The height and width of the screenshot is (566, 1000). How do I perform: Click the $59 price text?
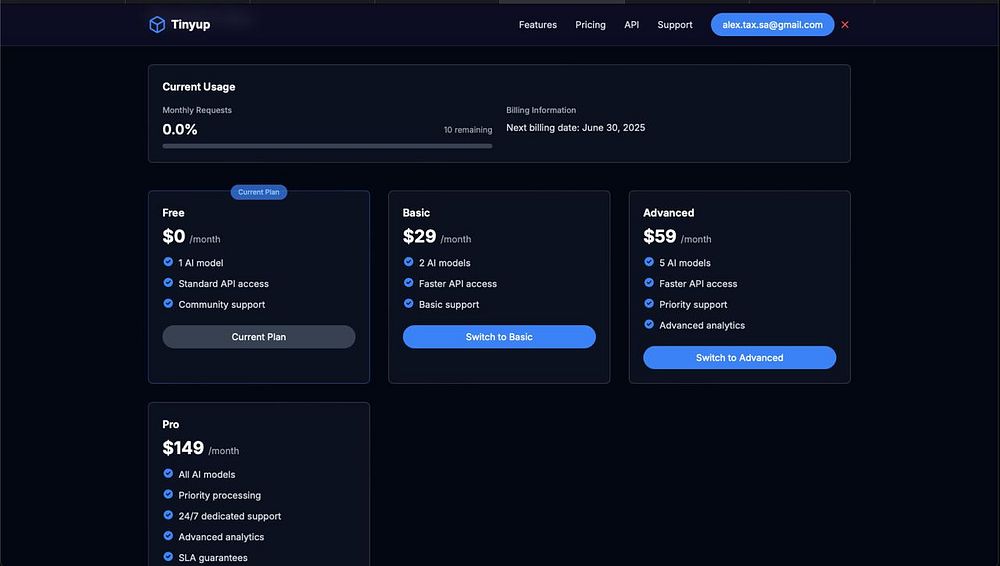tap(660, 236)
